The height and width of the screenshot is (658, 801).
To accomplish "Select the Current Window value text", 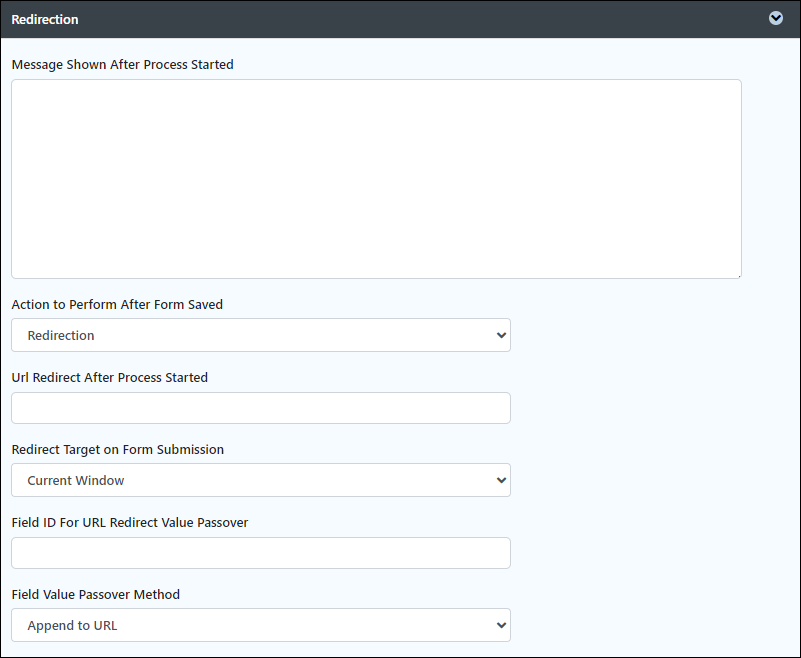I will coord(76,481).
